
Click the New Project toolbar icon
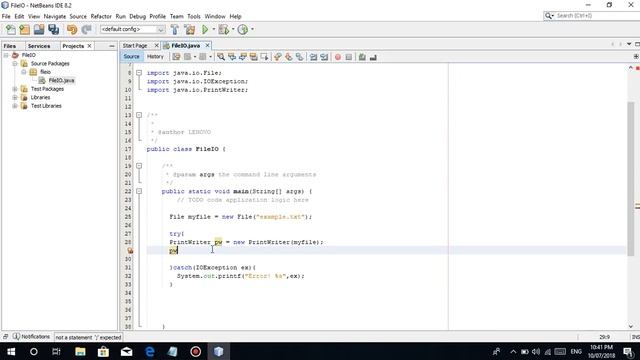pyautogui.click(x=25, y=29)
